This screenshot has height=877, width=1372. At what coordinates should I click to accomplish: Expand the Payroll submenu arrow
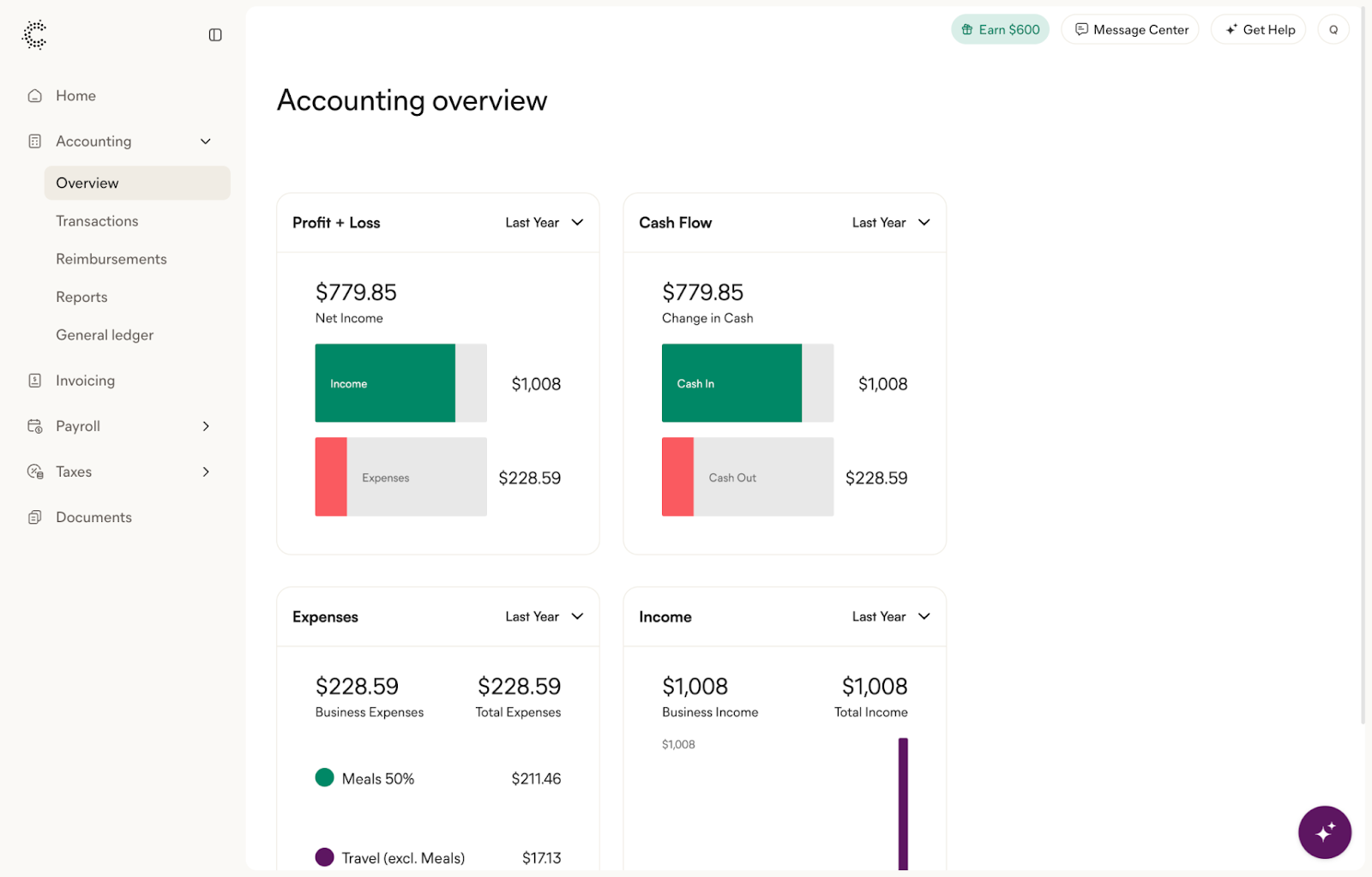click(x=206, y=426)
